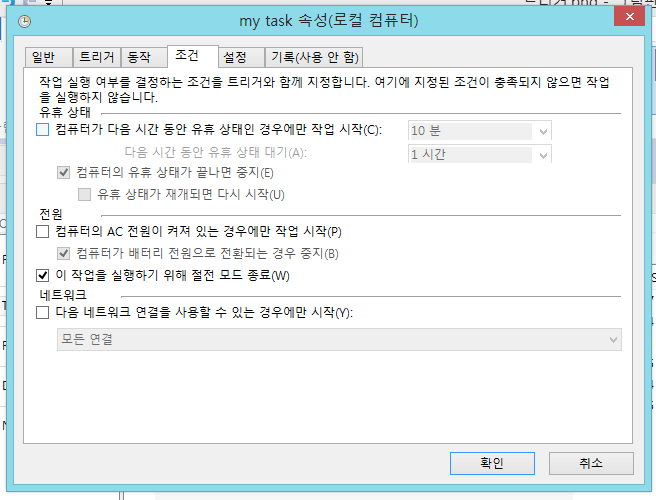This screenshot has width=656, height=500.
Task: Go to the 설정 tab
Action: (x=236, y=57)
